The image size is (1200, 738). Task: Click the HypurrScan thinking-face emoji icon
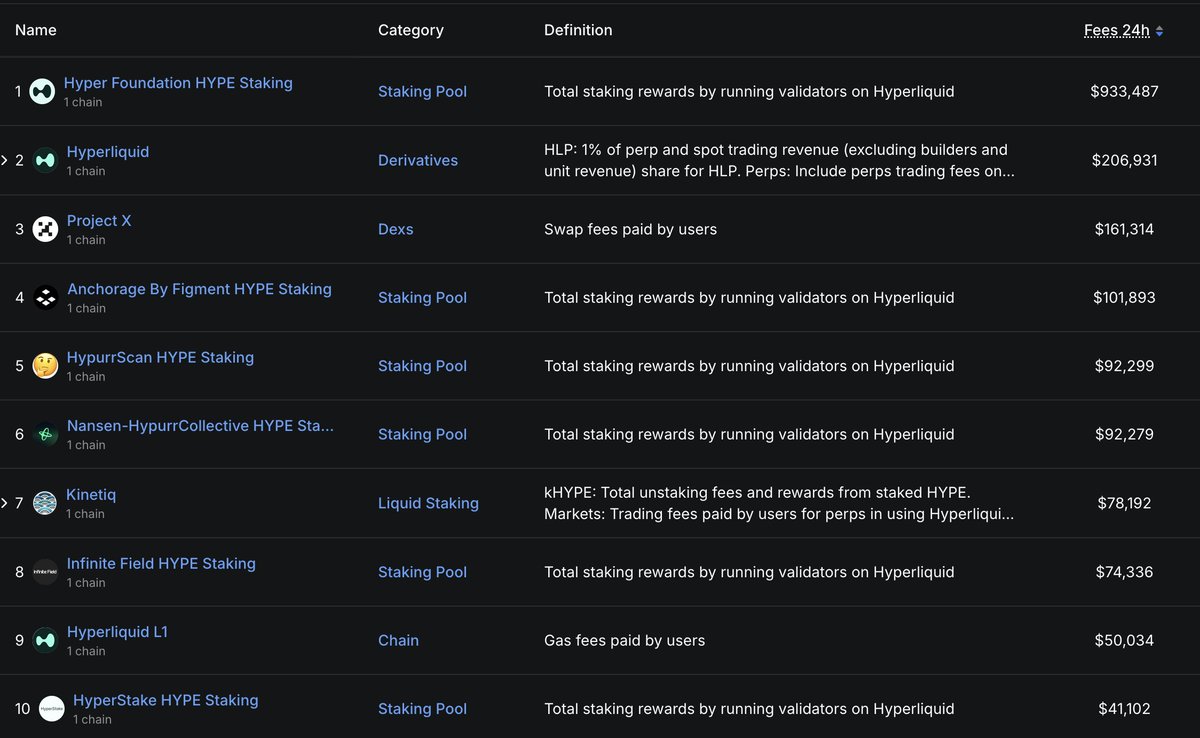click(x=45, y=366)
